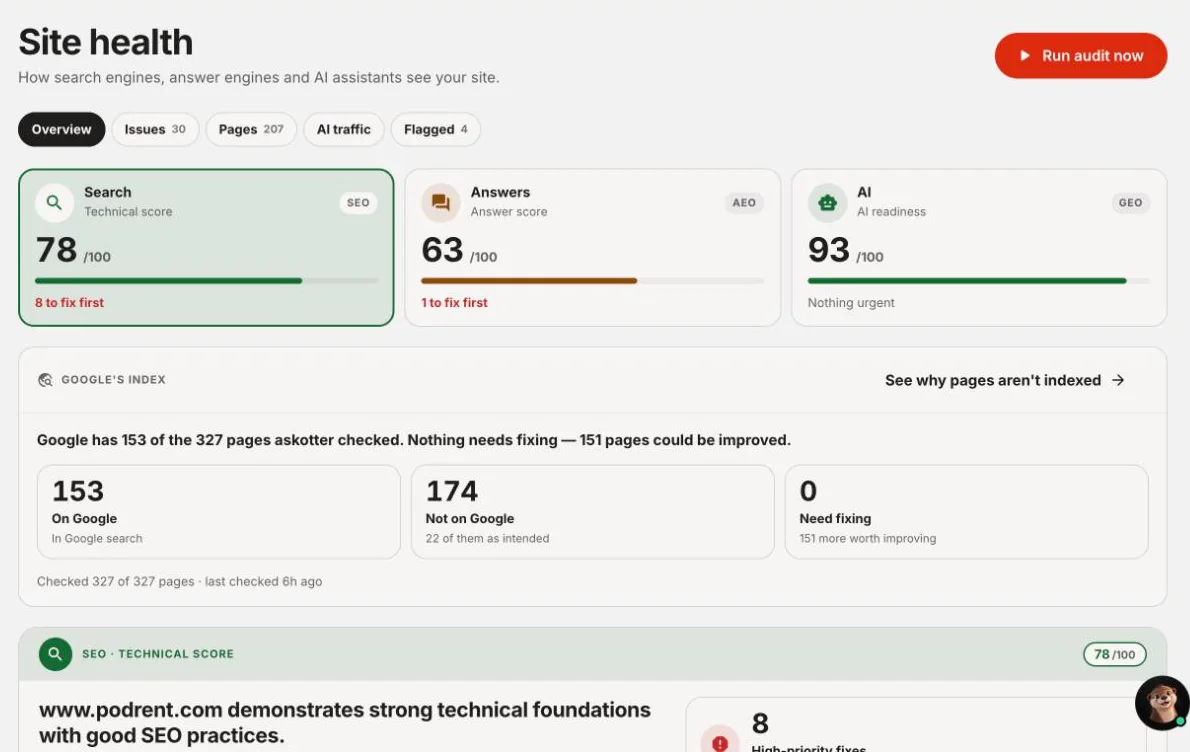Click the play icon in Run audit now
The height and width of the screenshot is (752, 1190).
click(1025, 55)
